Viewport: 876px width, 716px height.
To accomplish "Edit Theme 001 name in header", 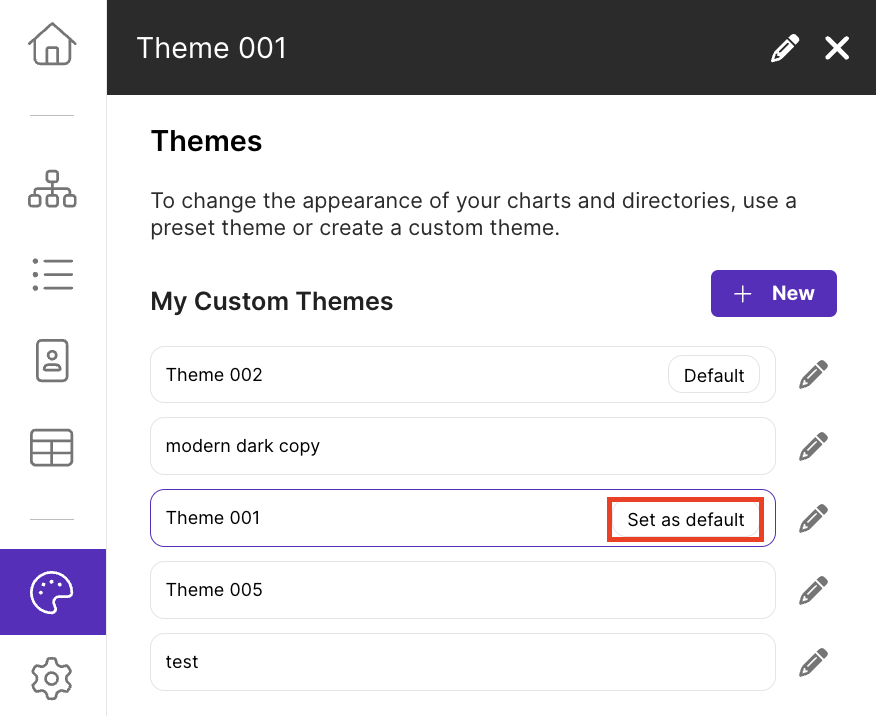I will (x=784, y=48).
